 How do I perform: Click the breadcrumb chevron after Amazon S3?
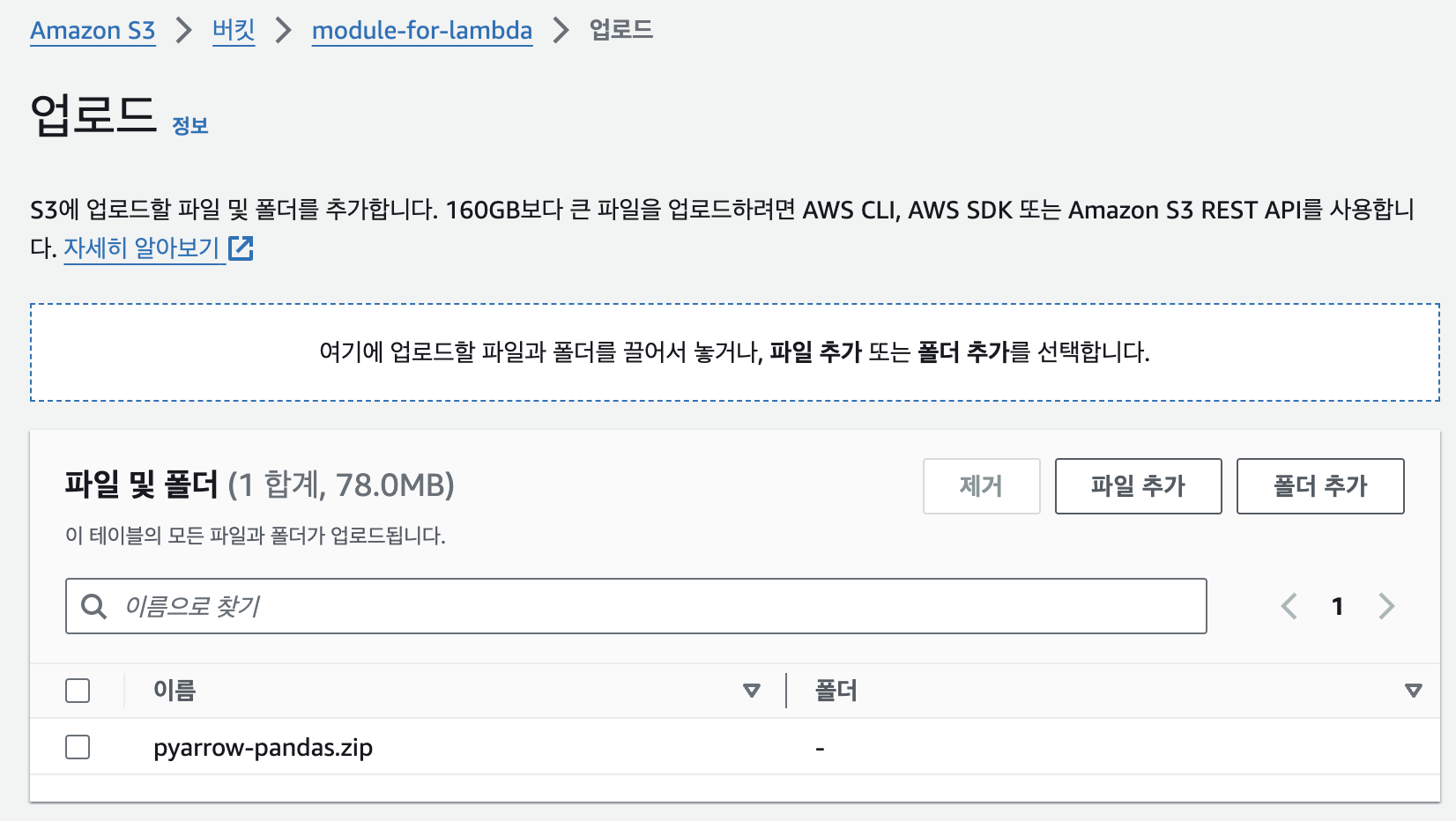[x=183, y=31]
